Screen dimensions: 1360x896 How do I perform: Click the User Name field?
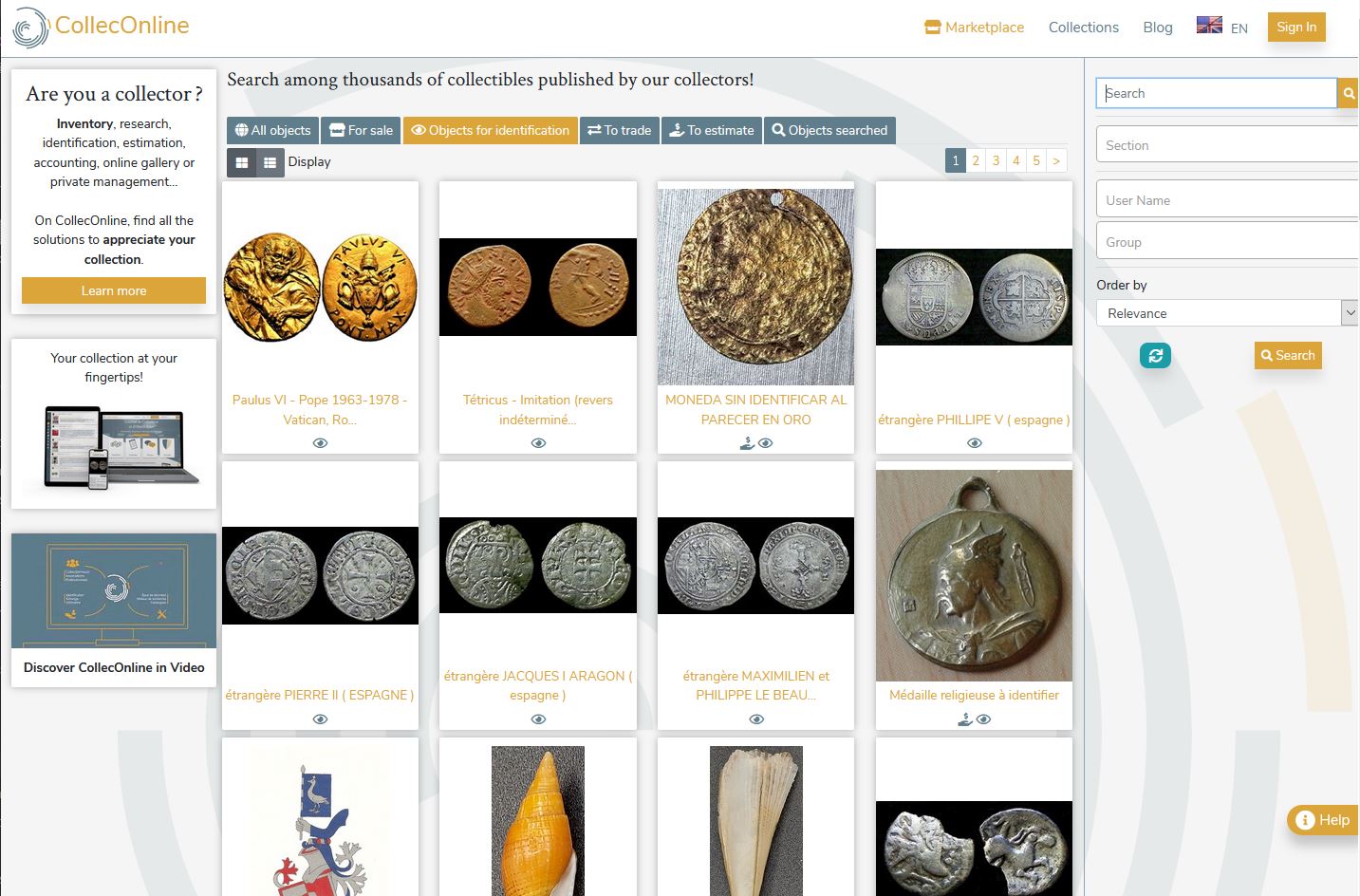pos(1227,200)
